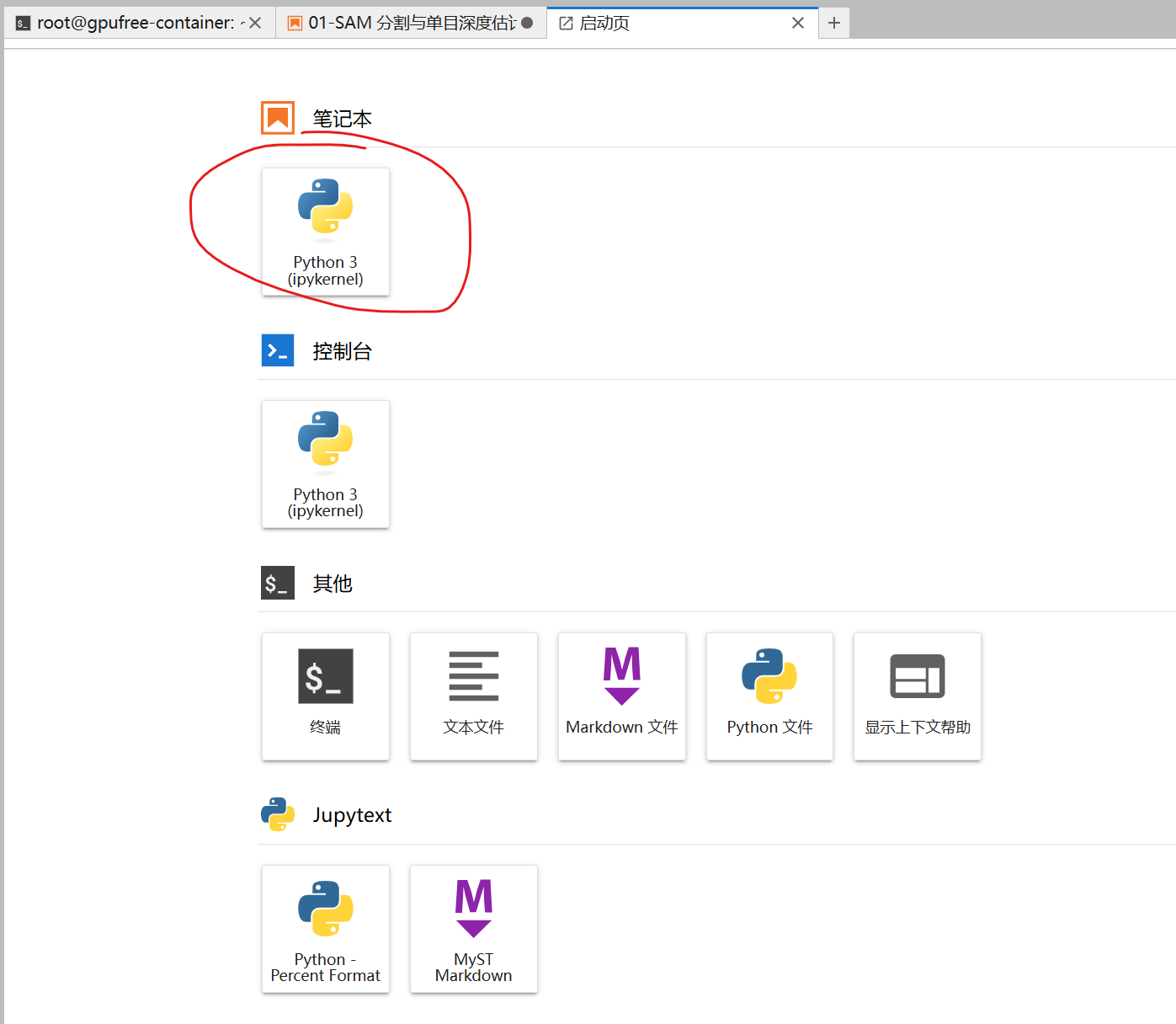Create a new Python 文件
This screenshot has height=1024, width=1176.
point(769,696)
